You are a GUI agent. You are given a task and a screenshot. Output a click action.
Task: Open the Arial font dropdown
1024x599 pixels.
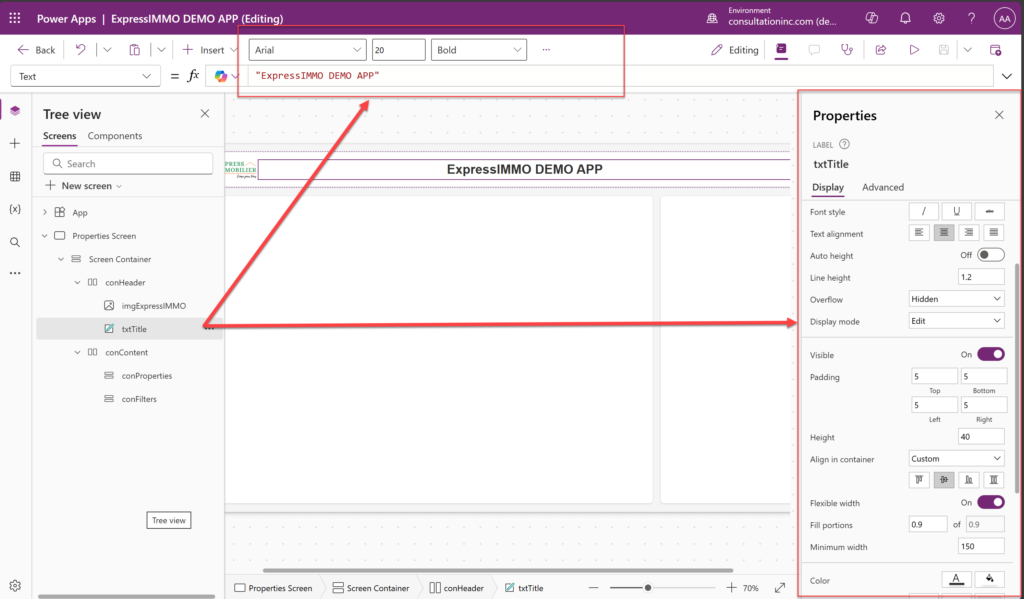pos(307,50)
